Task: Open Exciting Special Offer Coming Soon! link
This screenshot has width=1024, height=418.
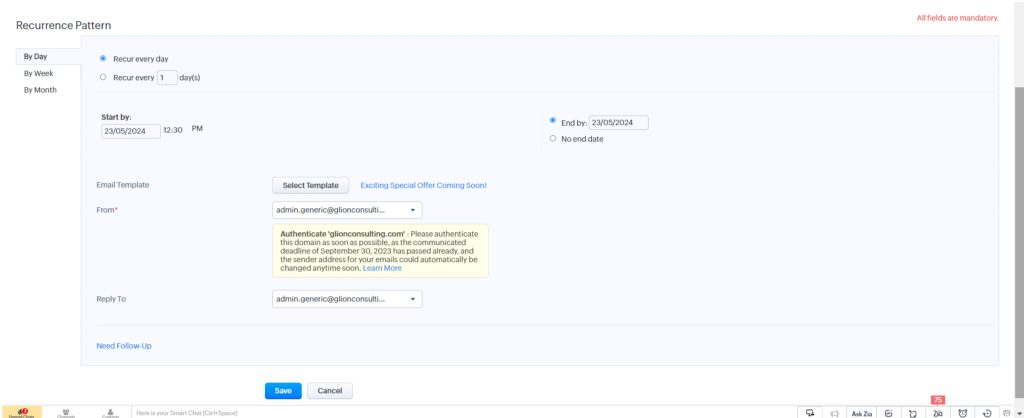Action: pos(423,185)
